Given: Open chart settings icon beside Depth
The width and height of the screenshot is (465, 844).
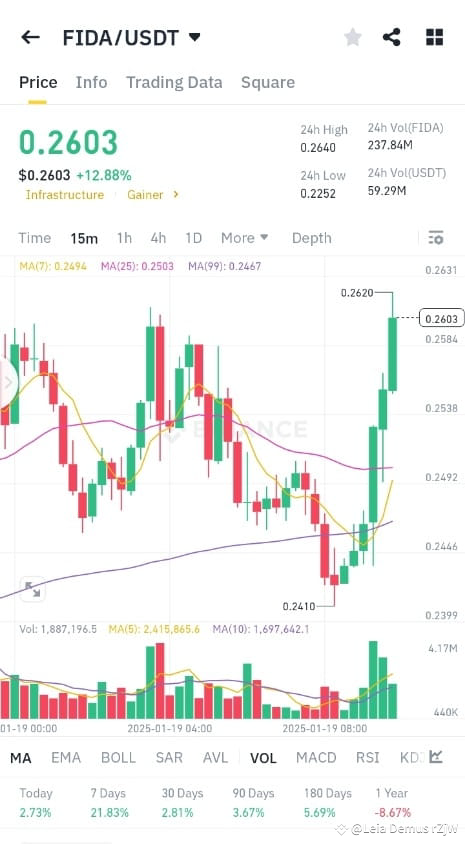Looking at the screenshot, I should tap(436, 238).
